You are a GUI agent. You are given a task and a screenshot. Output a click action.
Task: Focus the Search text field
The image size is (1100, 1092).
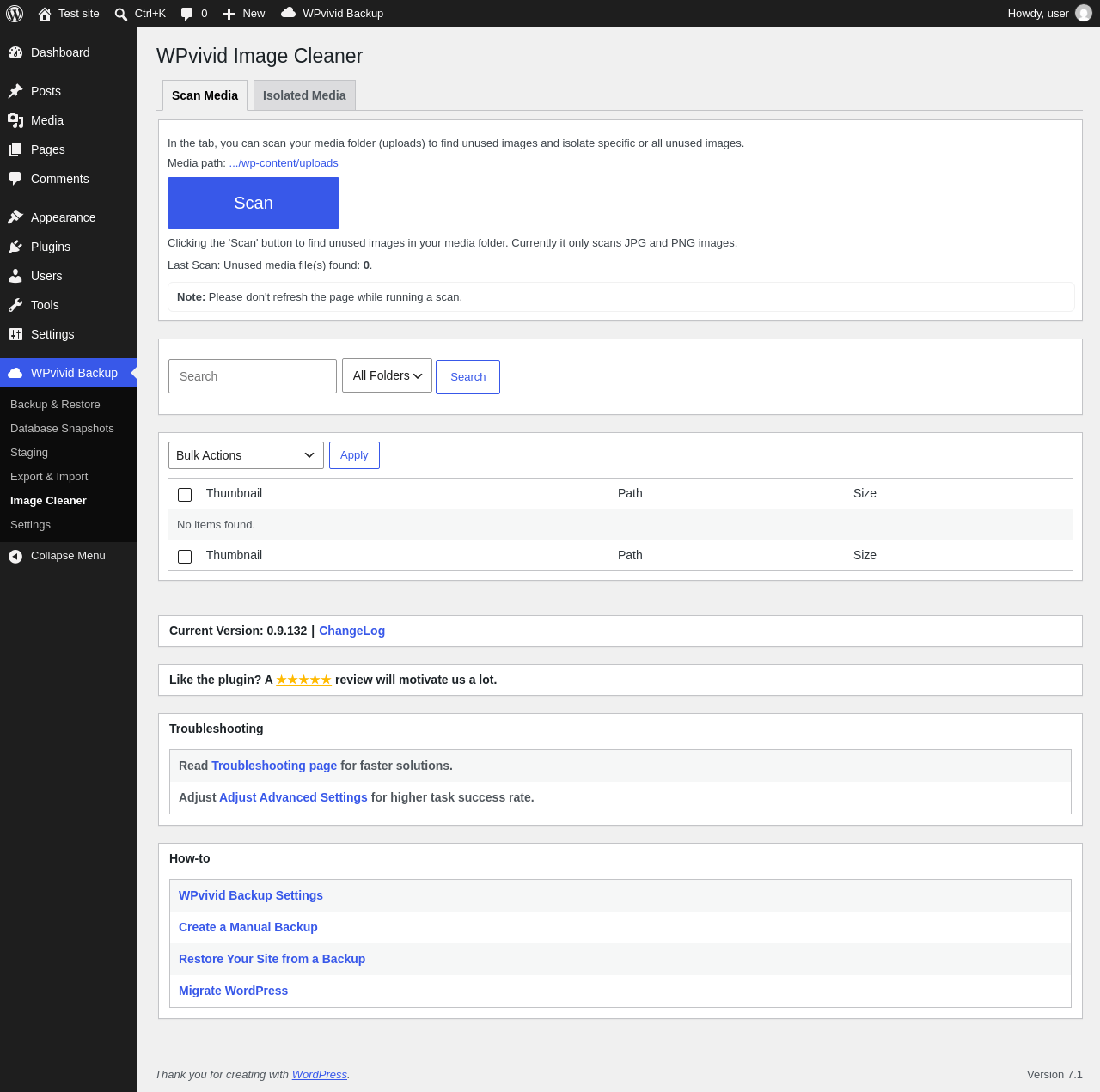(253, 376)
